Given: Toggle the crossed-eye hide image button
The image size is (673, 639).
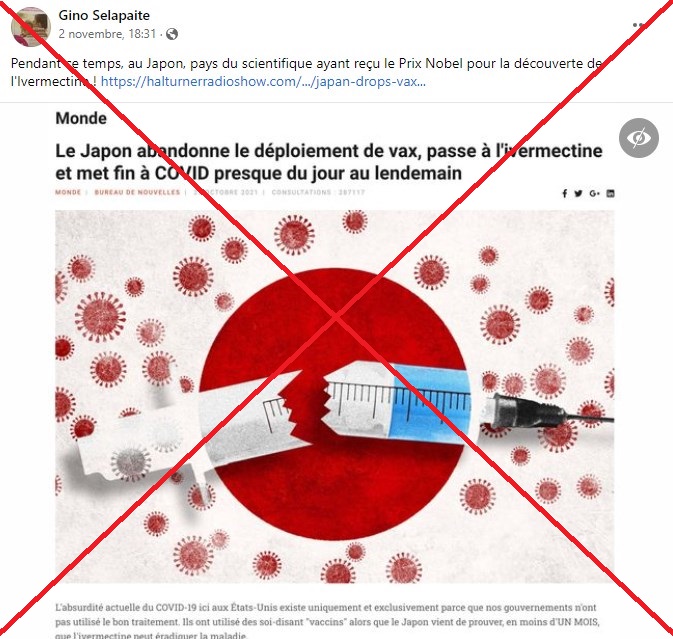Looking at the screenshot, I should tap(639, 138).
